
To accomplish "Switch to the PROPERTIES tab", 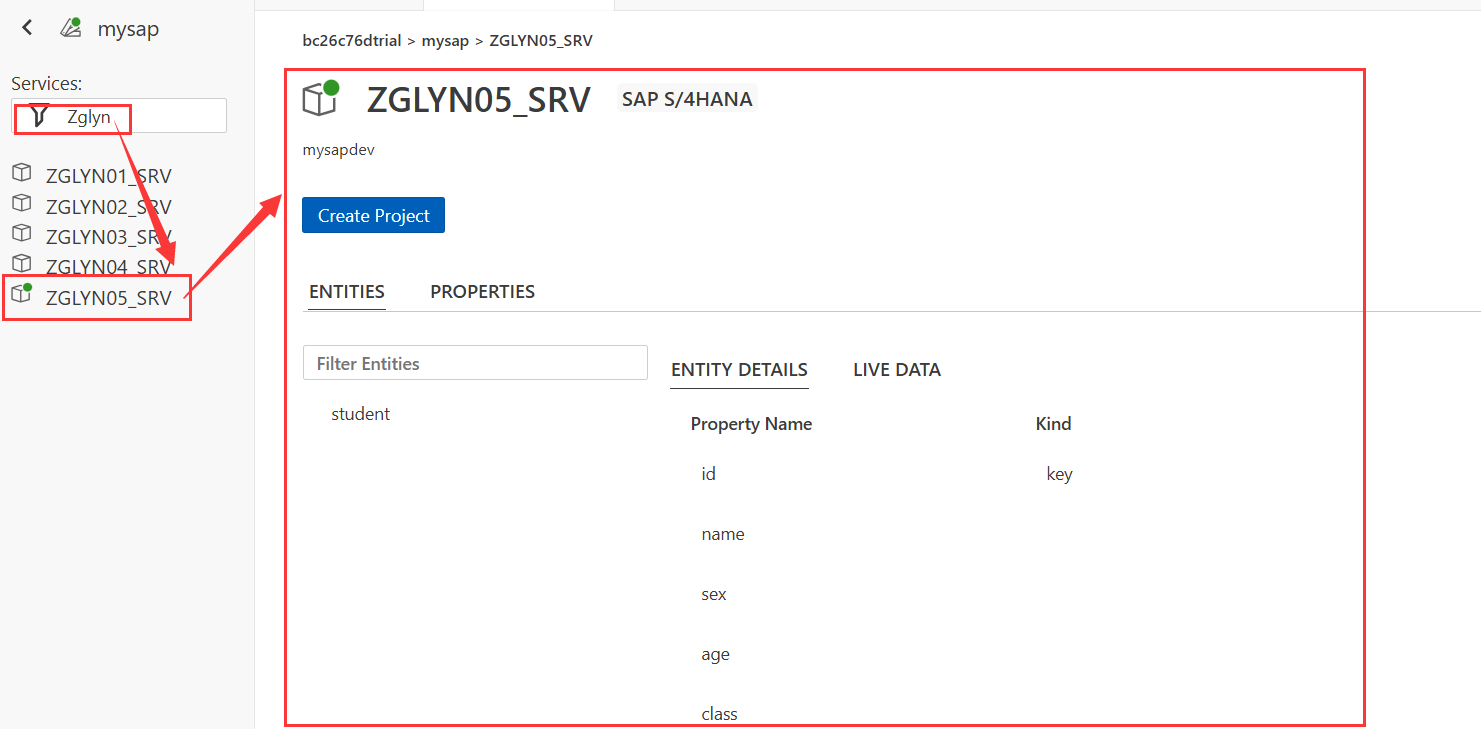I will (x=482, y=291).
